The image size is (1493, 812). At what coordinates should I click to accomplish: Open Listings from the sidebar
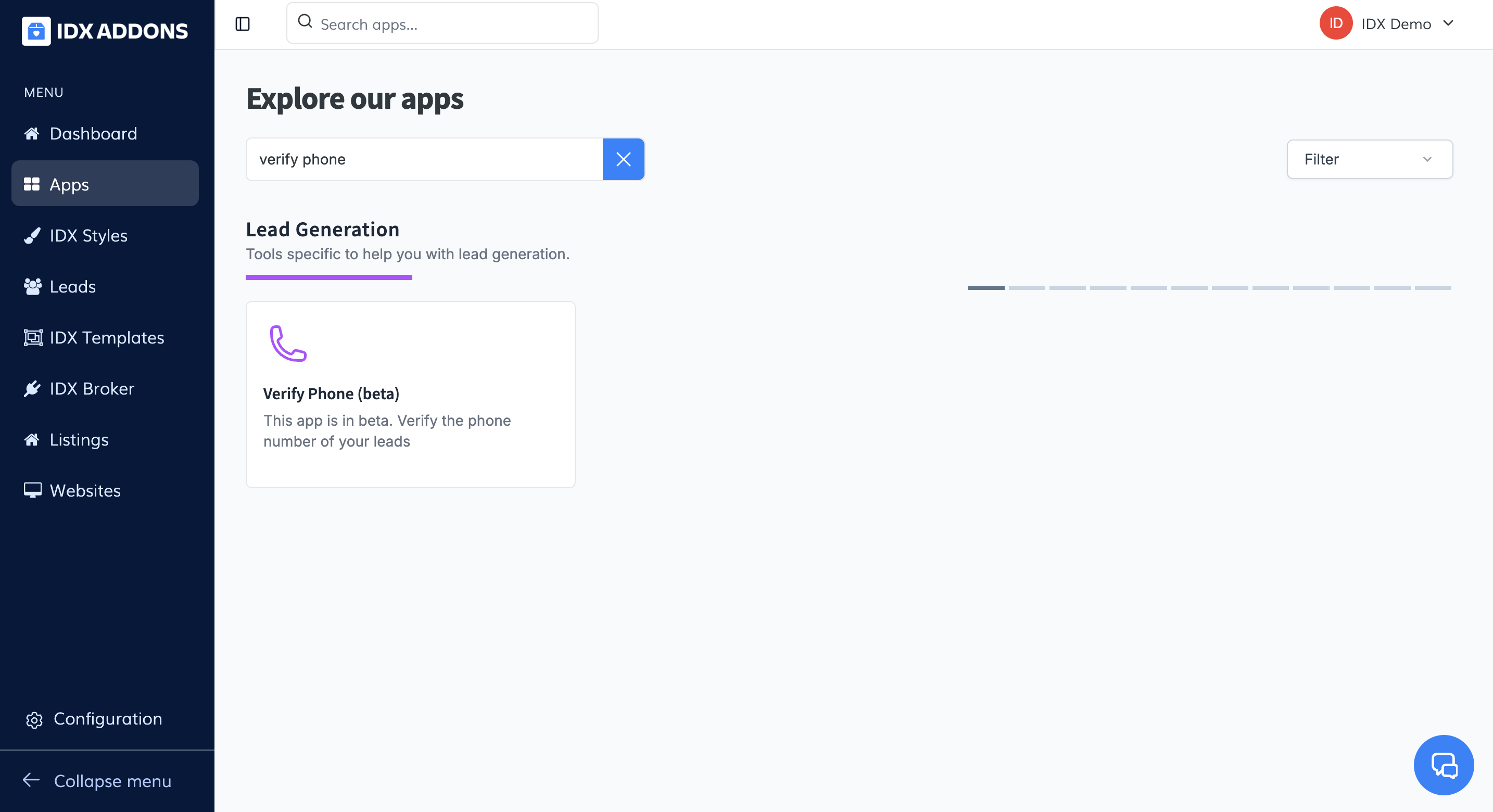click(x=79, y=439)
